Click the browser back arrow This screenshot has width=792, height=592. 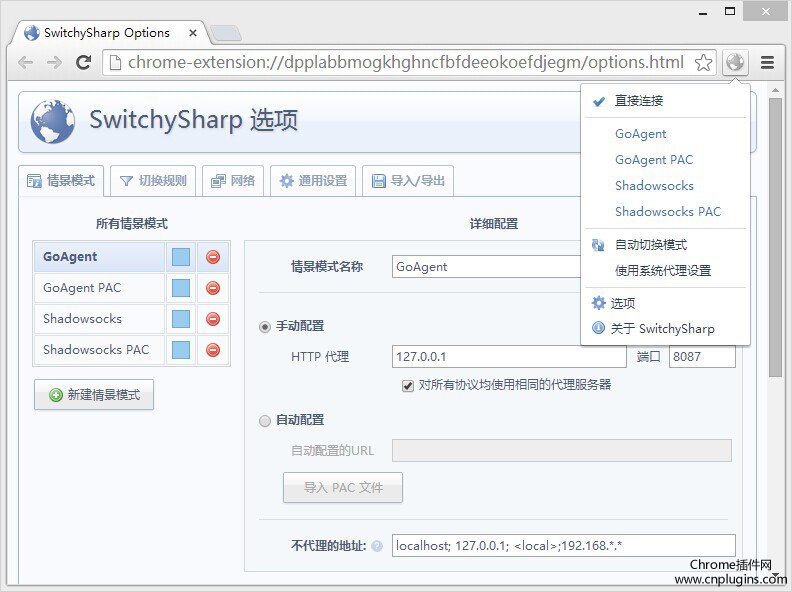pyautogui.click(x=25, y=63)
